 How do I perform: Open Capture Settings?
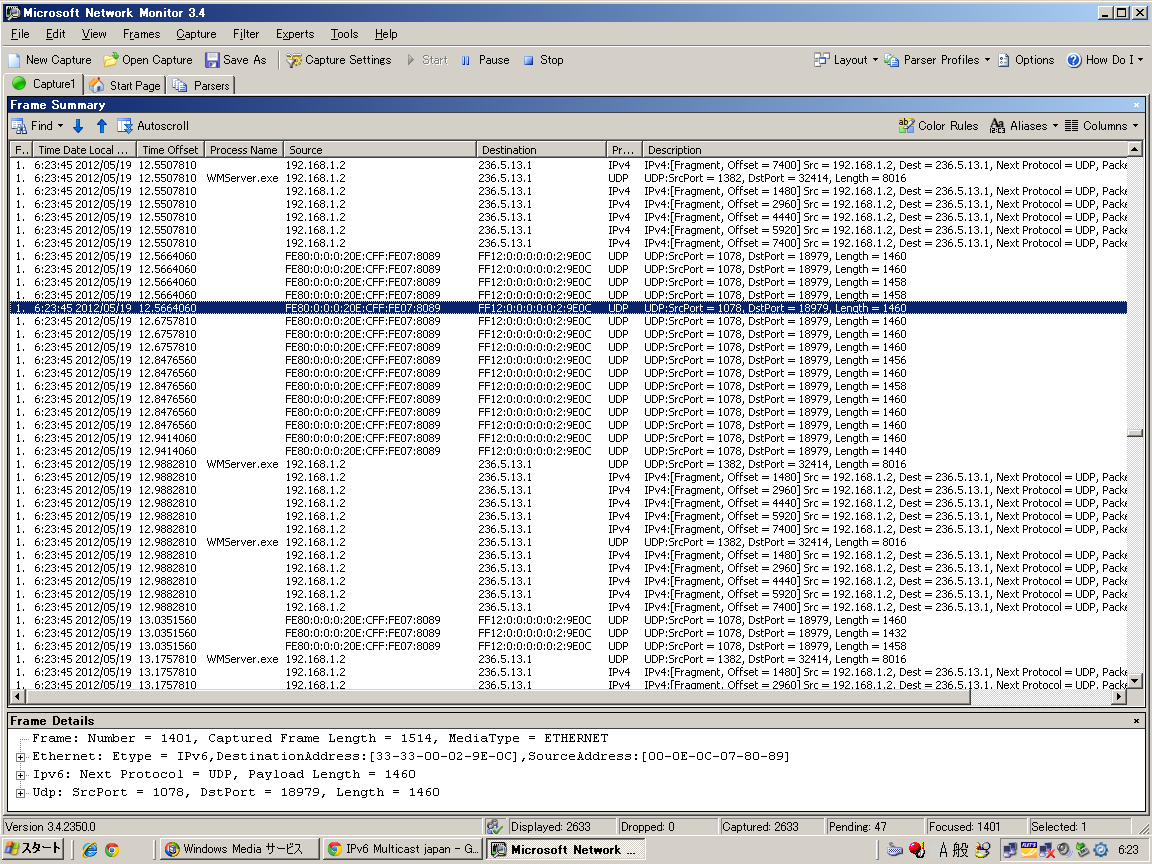[339, 60]
